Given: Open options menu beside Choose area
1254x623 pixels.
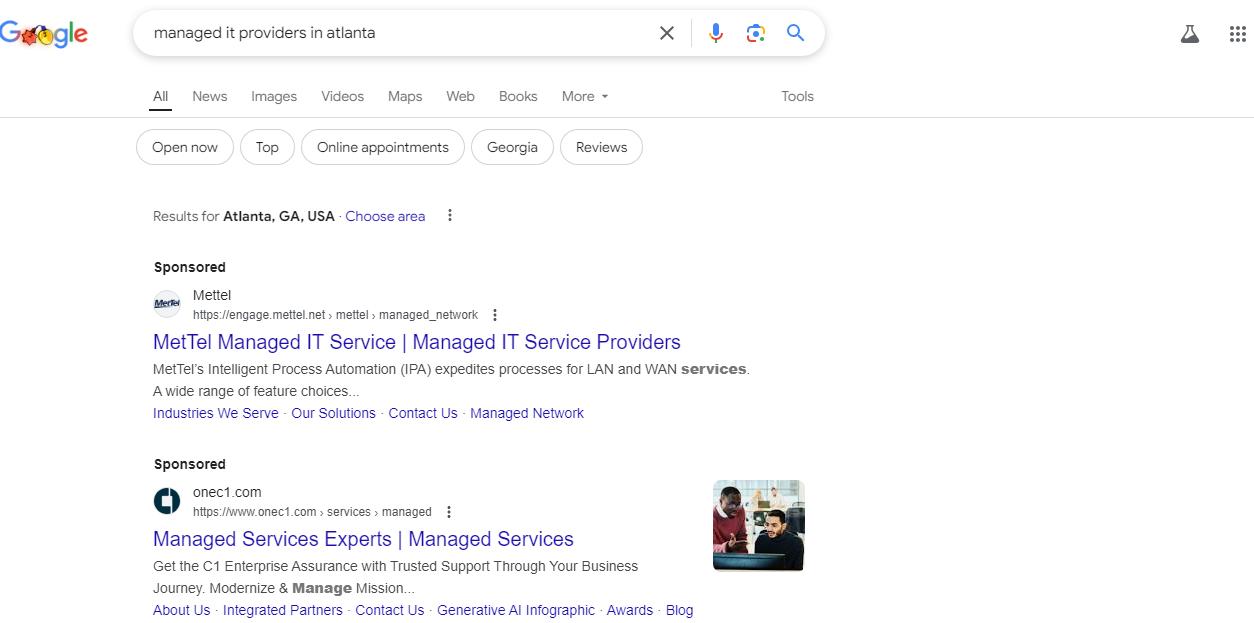Looking at the screenshot, I should pyautogui.click(x=450, y=215).
